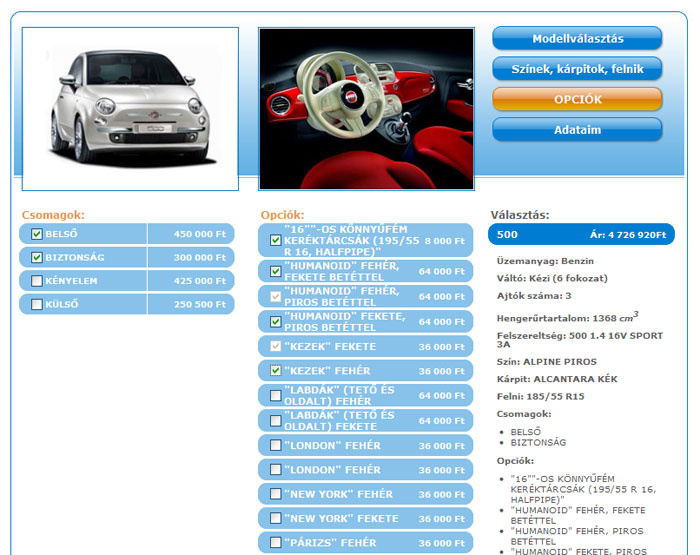Click the Ajtók száma: 3 line
This screenshot has width=700, height=555.
534,296
